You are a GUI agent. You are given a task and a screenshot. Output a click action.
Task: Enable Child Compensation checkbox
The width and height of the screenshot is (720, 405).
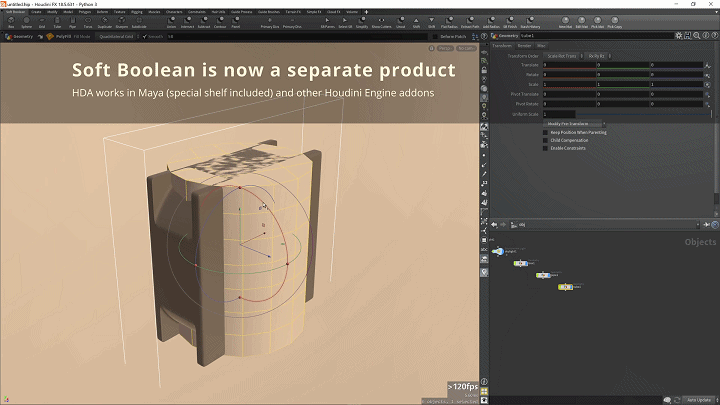pyautogui.click(x=546, y=140)
